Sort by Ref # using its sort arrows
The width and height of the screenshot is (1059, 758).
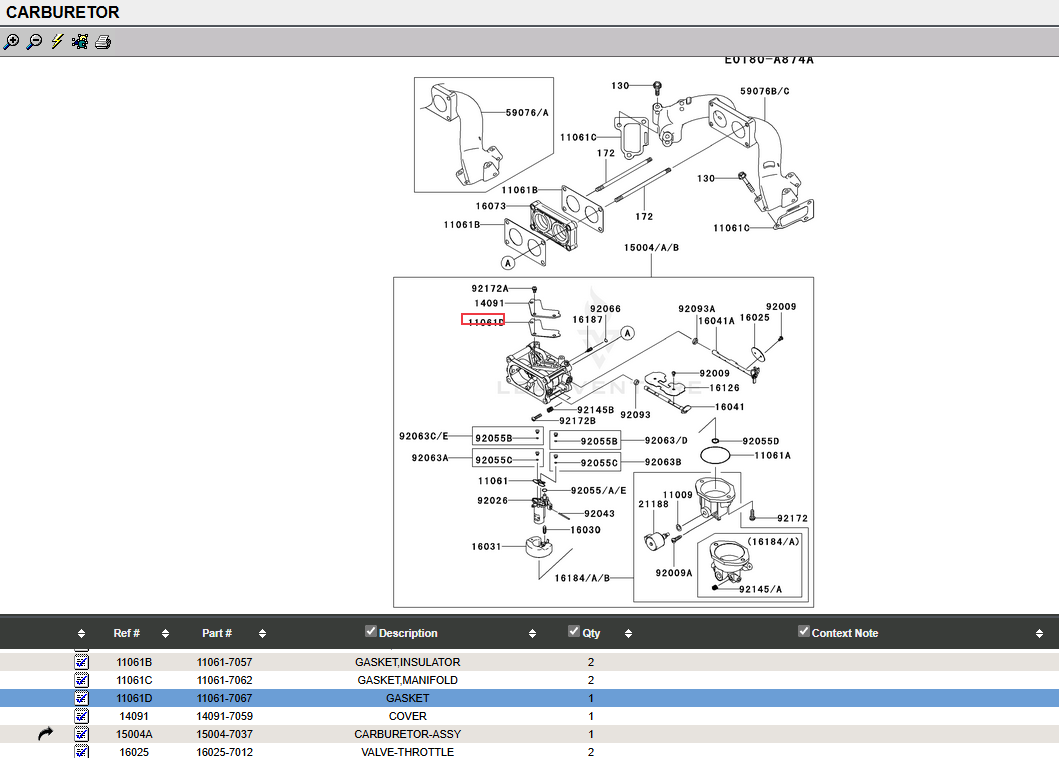point(165,633)
